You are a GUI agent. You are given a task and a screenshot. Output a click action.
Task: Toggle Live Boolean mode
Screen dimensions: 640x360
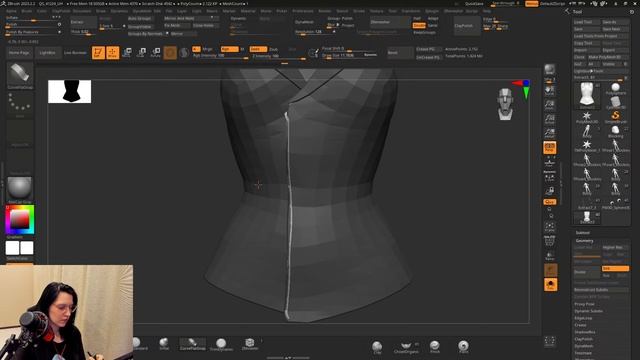pyautogui.click(x=75, y=53)
